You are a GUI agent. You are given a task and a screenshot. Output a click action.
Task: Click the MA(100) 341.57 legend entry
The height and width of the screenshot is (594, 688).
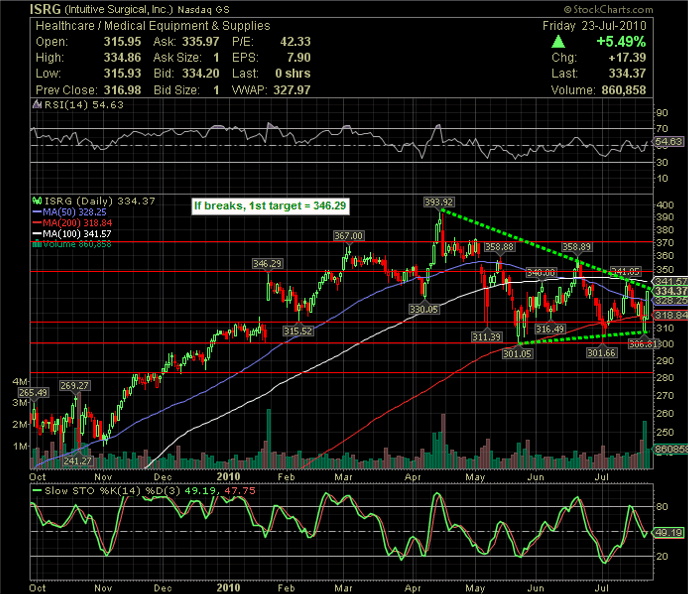coord(72,234)
